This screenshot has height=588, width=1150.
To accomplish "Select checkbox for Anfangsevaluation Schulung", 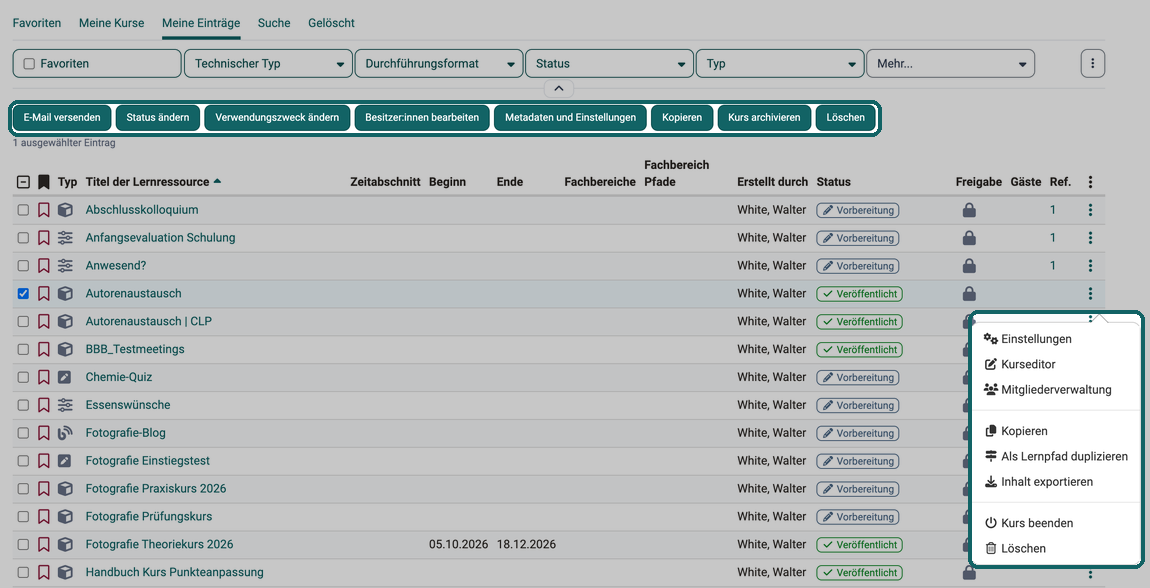I will tap(23, 238).
